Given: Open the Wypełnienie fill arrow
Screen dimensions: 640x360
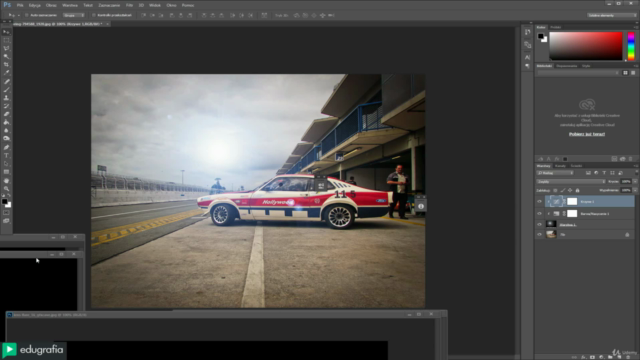Looking at the screenshot, I should (x=635, y=190).
